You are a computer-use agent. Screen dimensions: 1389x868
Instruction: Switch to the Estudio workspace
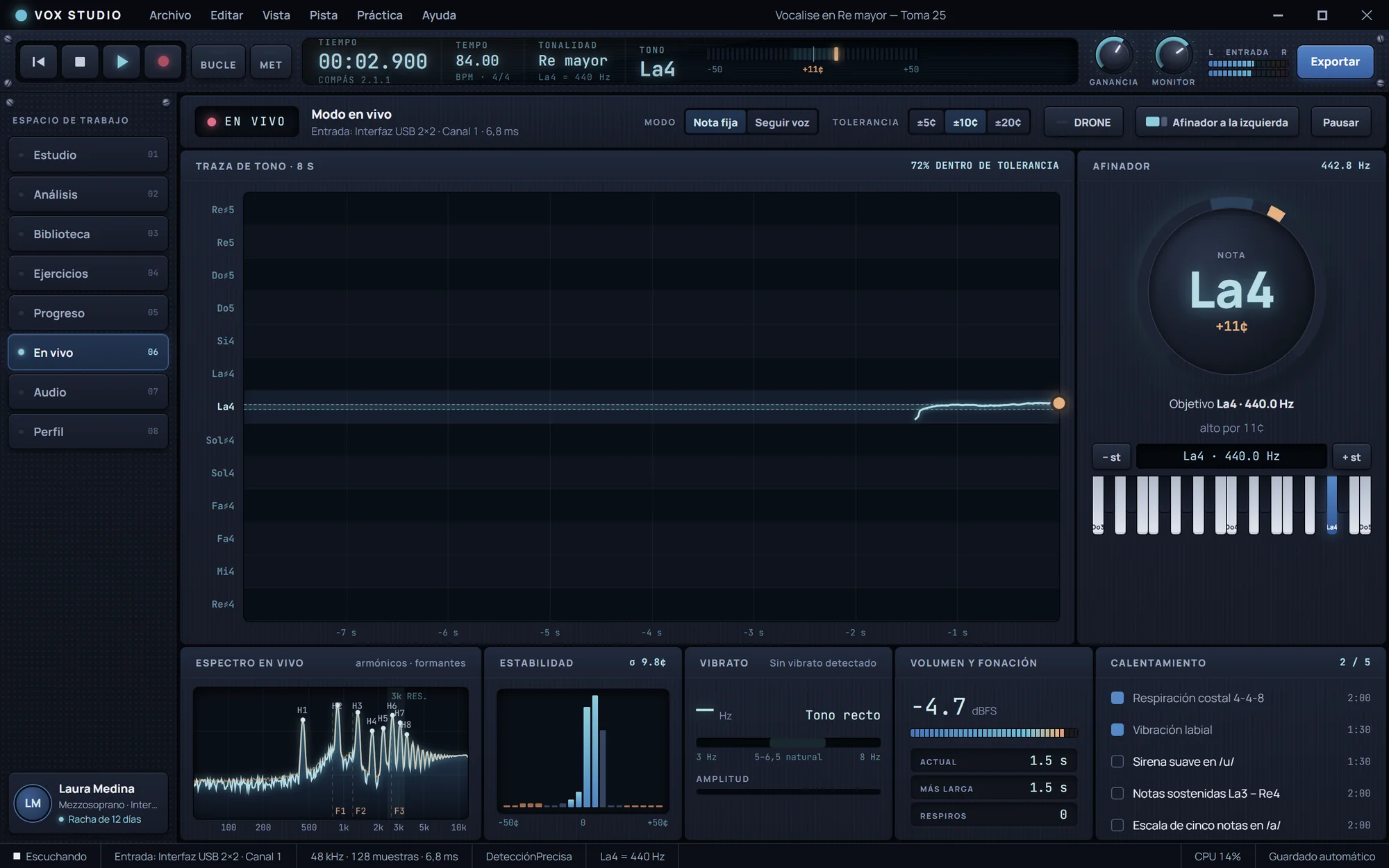(x=88, y=155)
